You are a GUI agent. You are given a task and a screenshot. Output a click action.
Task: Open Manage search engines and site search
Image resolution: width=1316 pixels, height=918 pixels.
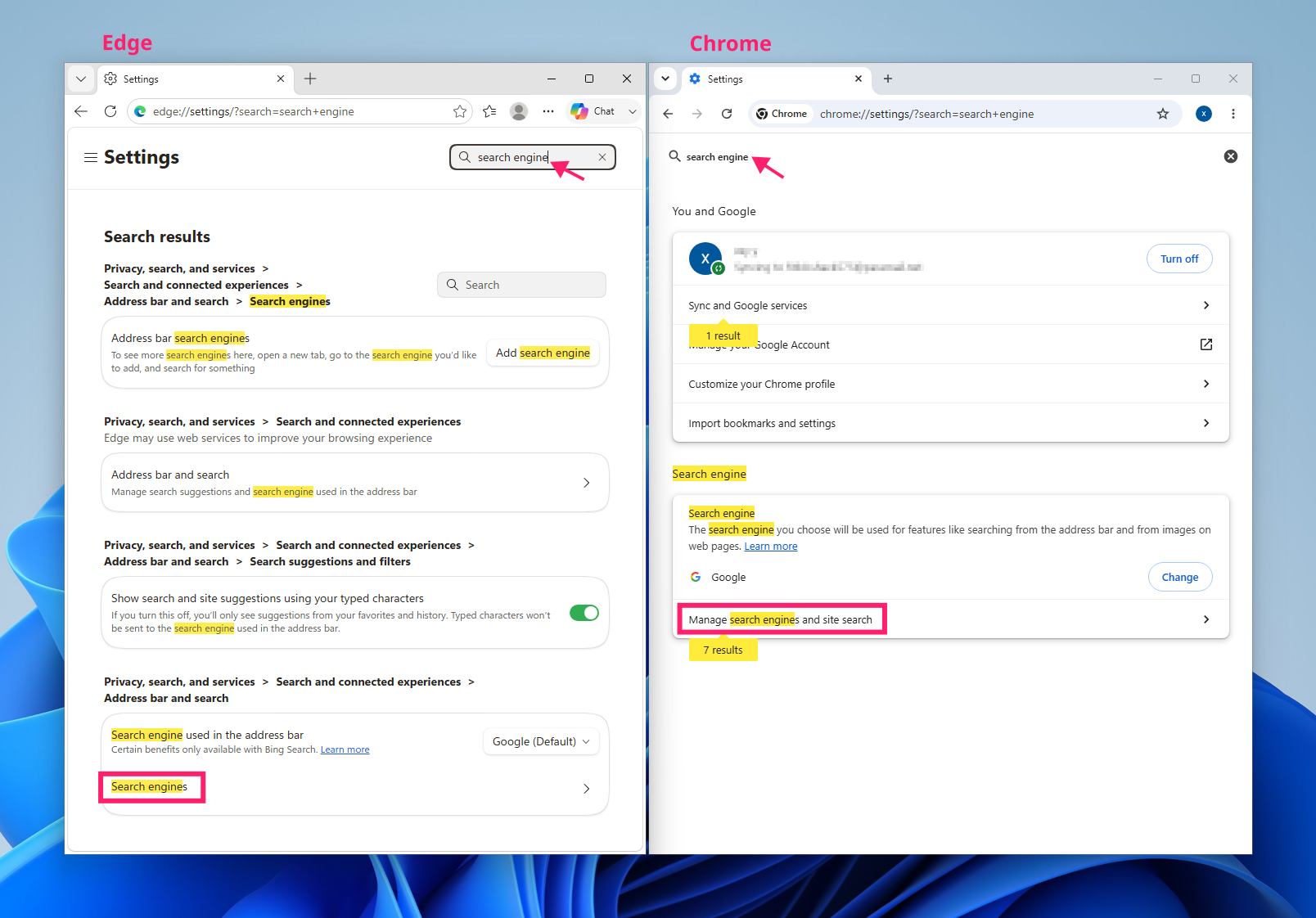[951, 619]
